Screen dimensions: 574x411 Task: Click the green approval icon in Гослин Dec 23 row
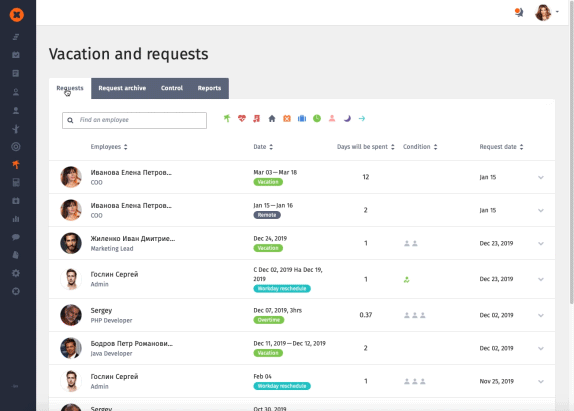point(406,280)
